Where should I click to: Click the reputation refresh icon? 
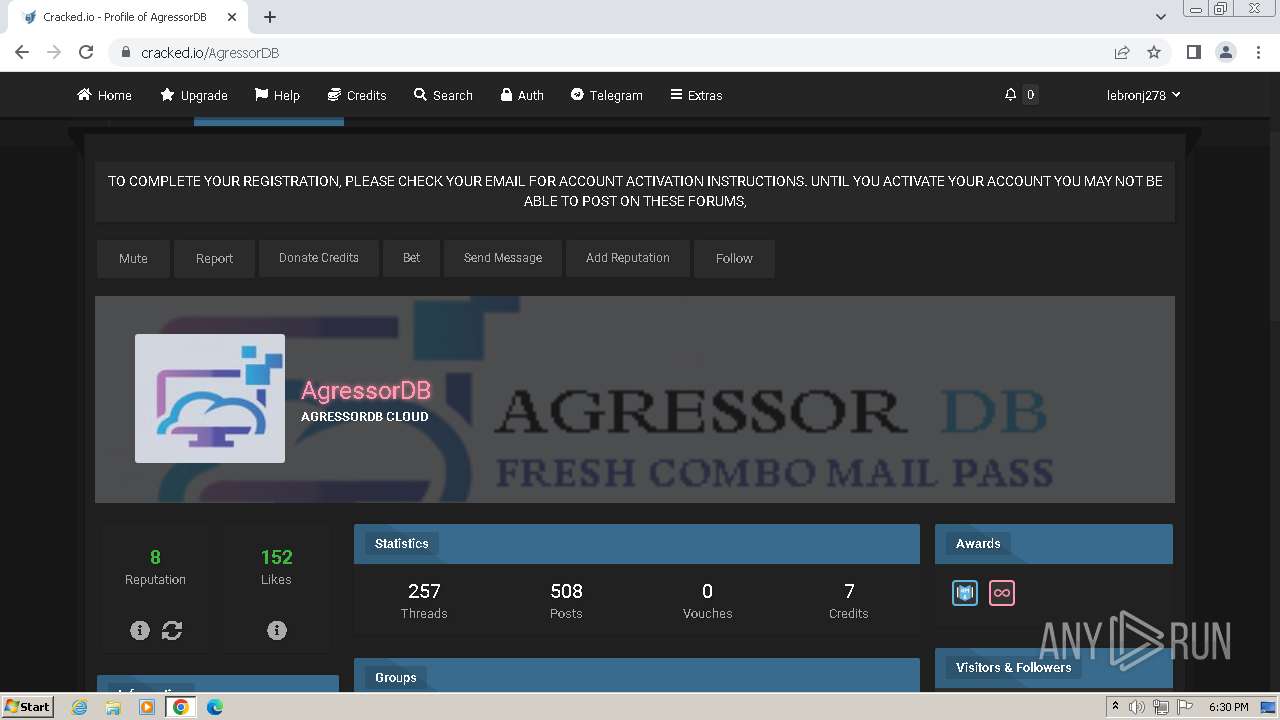(x=172, y=630)
